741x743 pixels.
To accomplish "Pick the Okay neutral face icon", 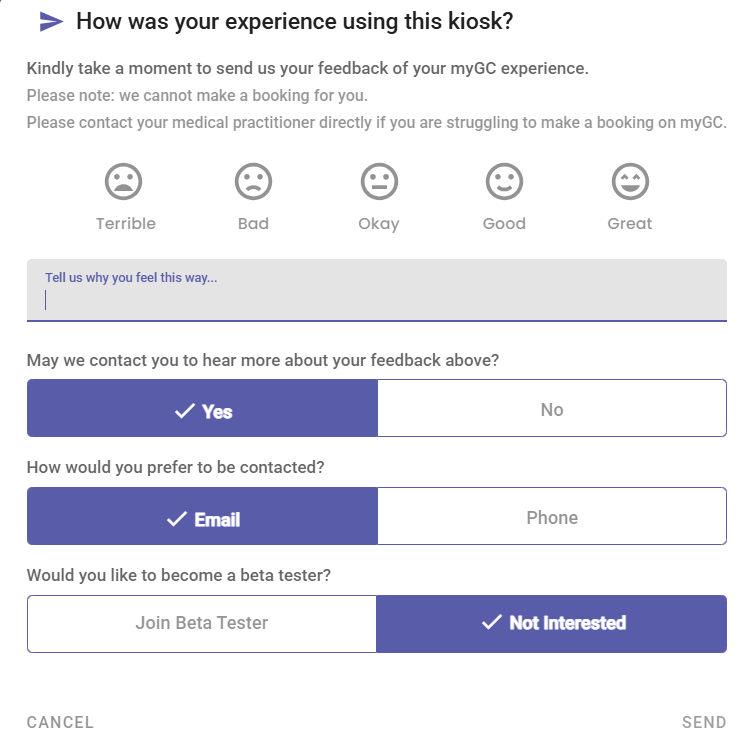I will [379, 181].
